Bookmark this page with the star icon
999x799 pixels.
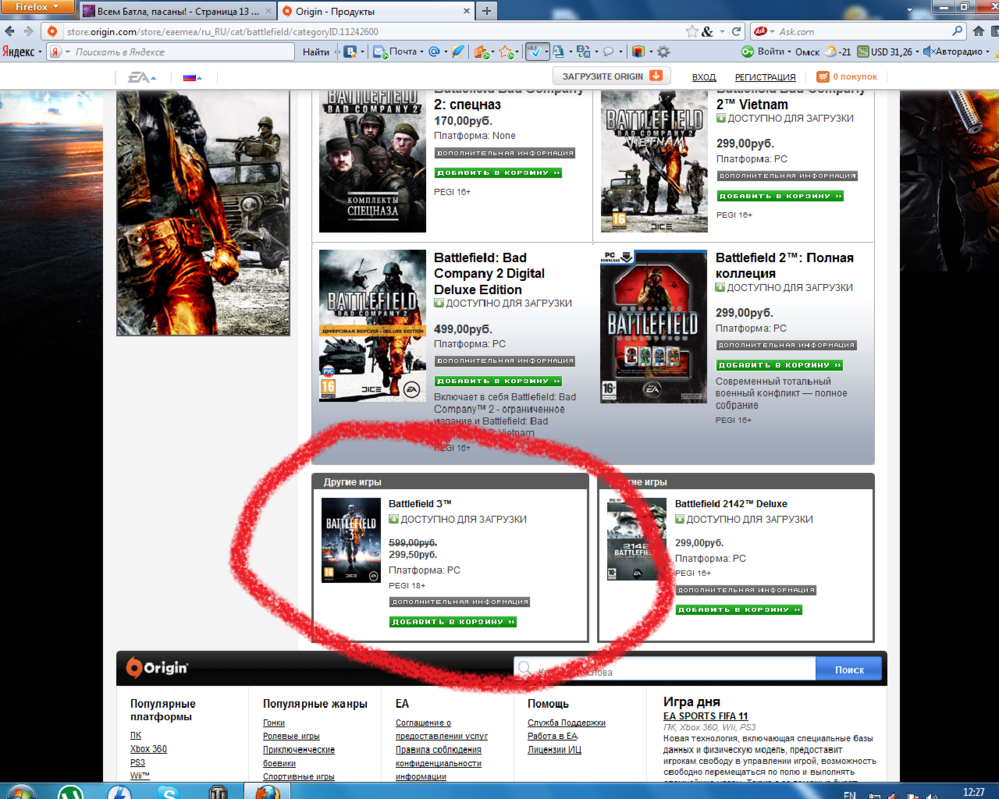(x=692, y=31)
